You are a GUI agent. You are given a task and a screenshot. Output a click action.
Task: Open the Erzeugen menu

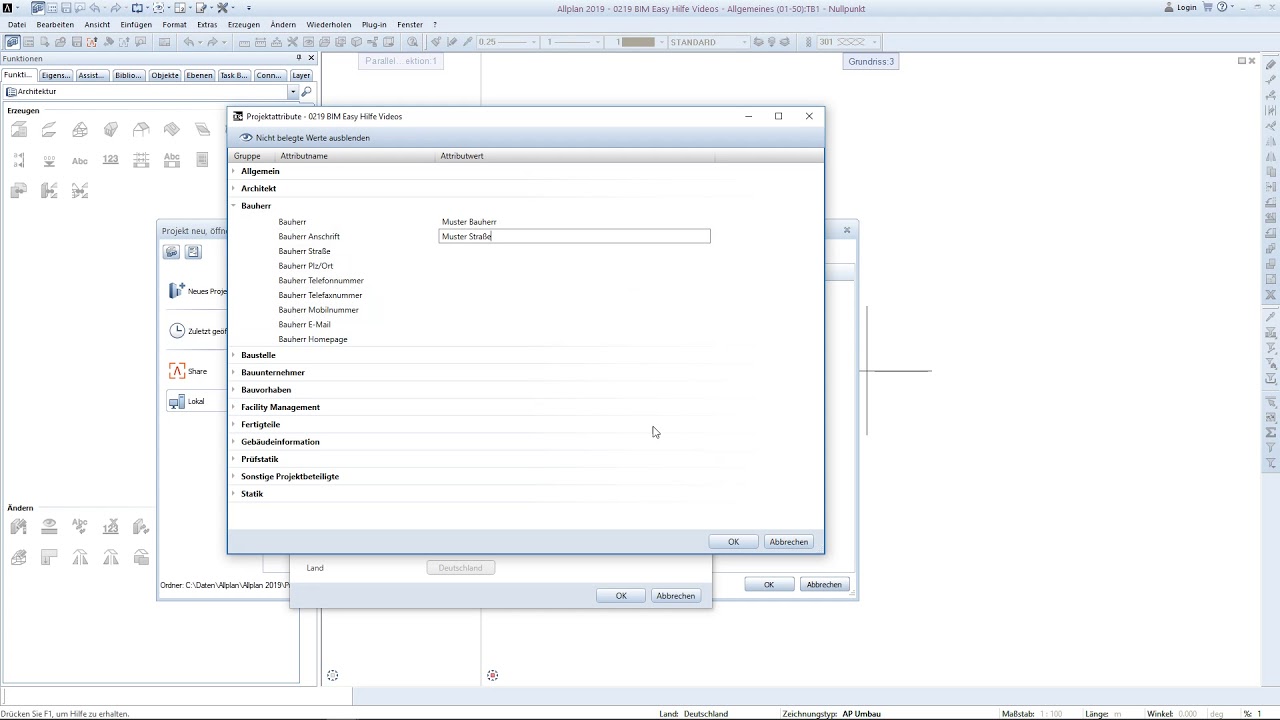[x=243, y=24]
